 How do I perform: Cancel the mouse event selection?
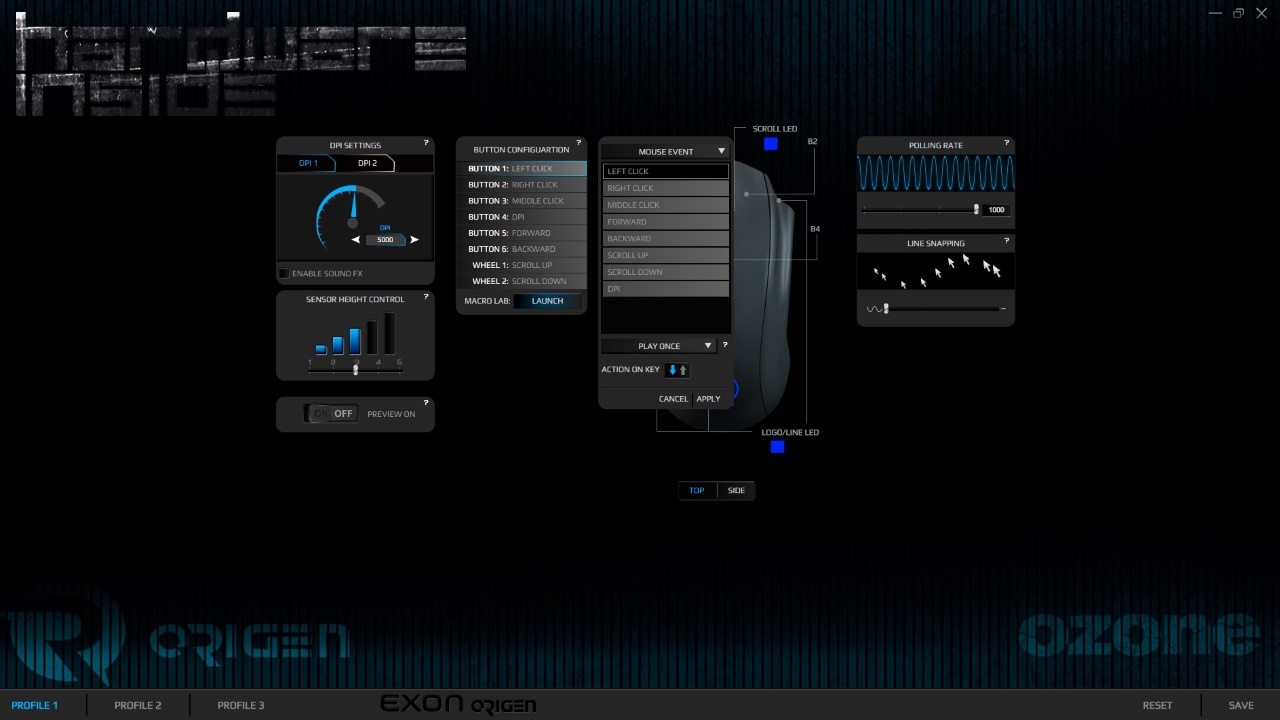pos(673,399)
